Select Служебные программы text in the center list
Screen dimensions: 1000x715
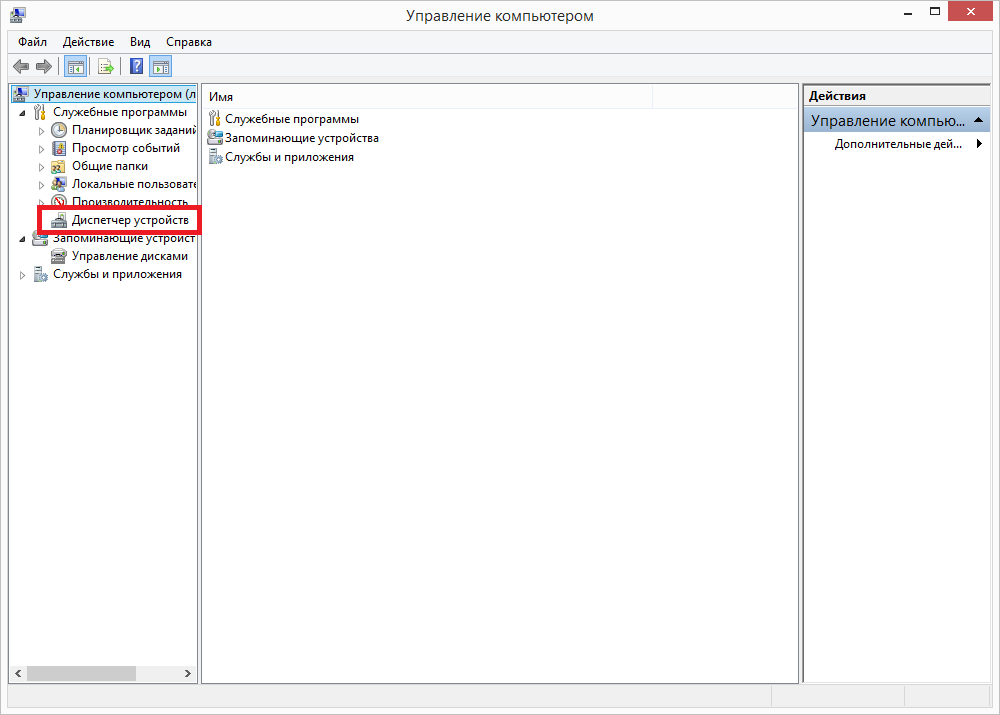pyautogui.click(x=292, y=119)
